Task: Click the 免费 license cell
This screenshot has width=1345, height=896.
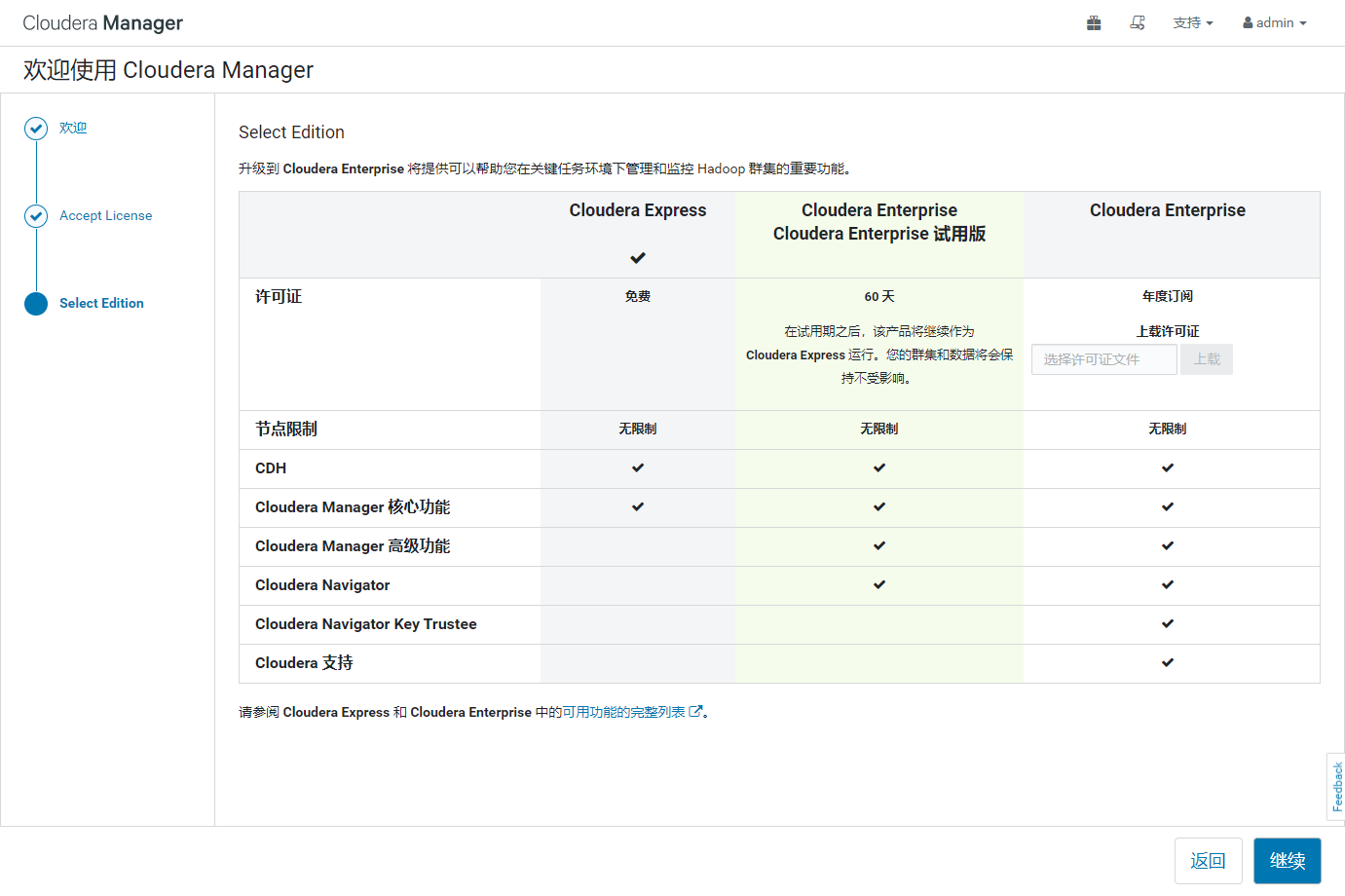Action: (x=638, y=296)
